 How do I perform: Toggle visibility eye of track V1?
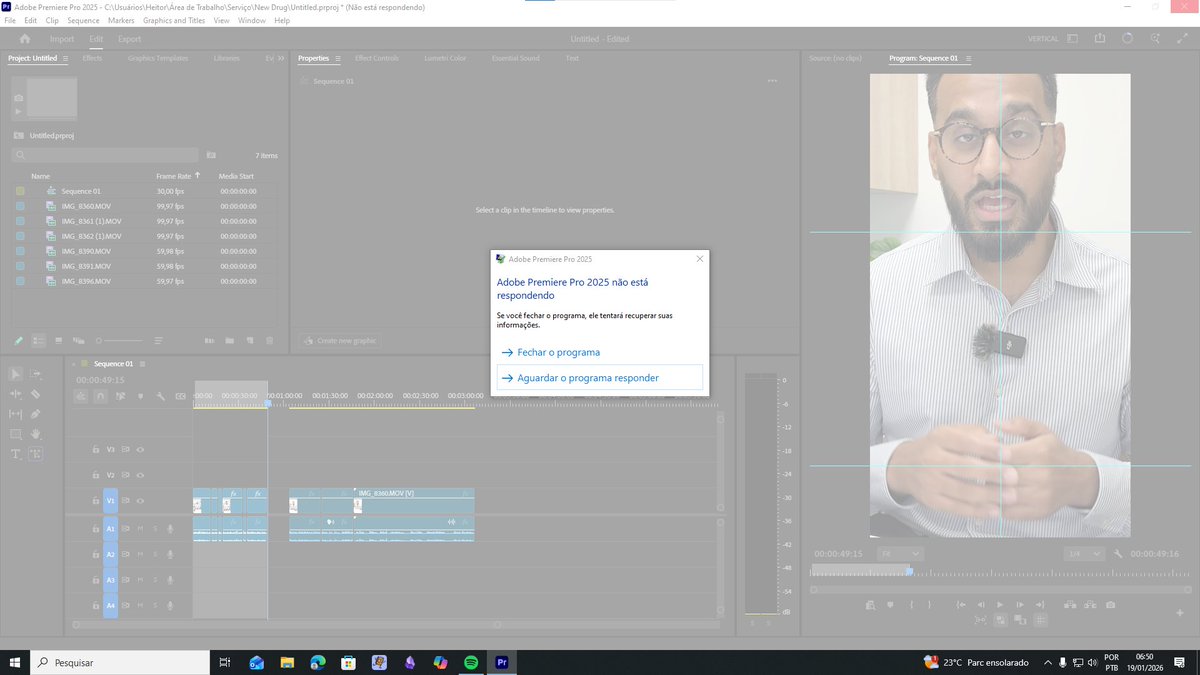tap(140, 501)
